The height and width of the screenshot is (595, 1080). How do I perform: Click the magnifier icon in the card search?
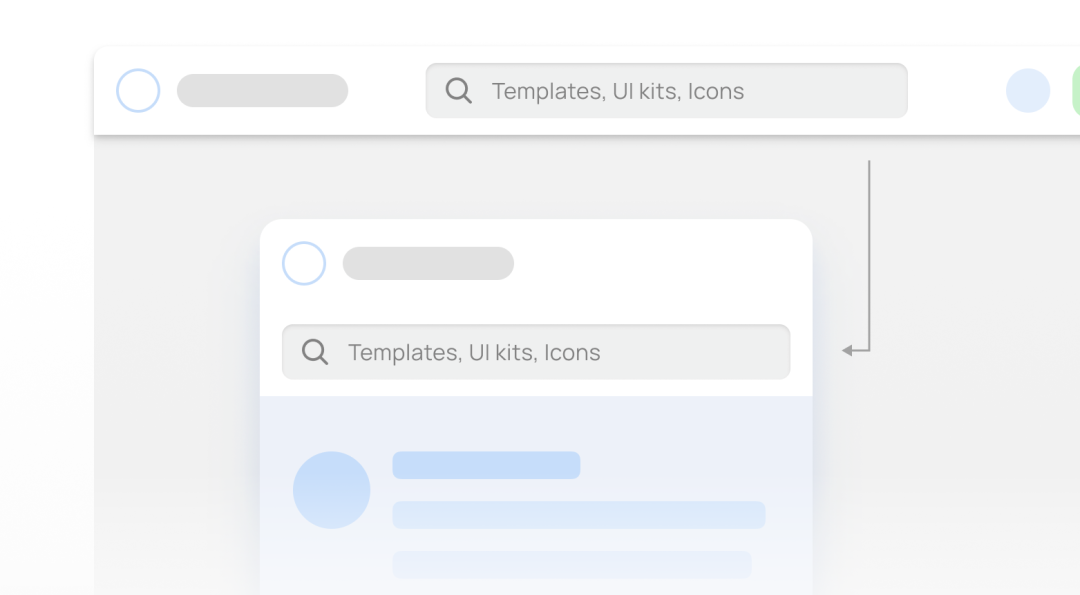click(x=315, y=352)
